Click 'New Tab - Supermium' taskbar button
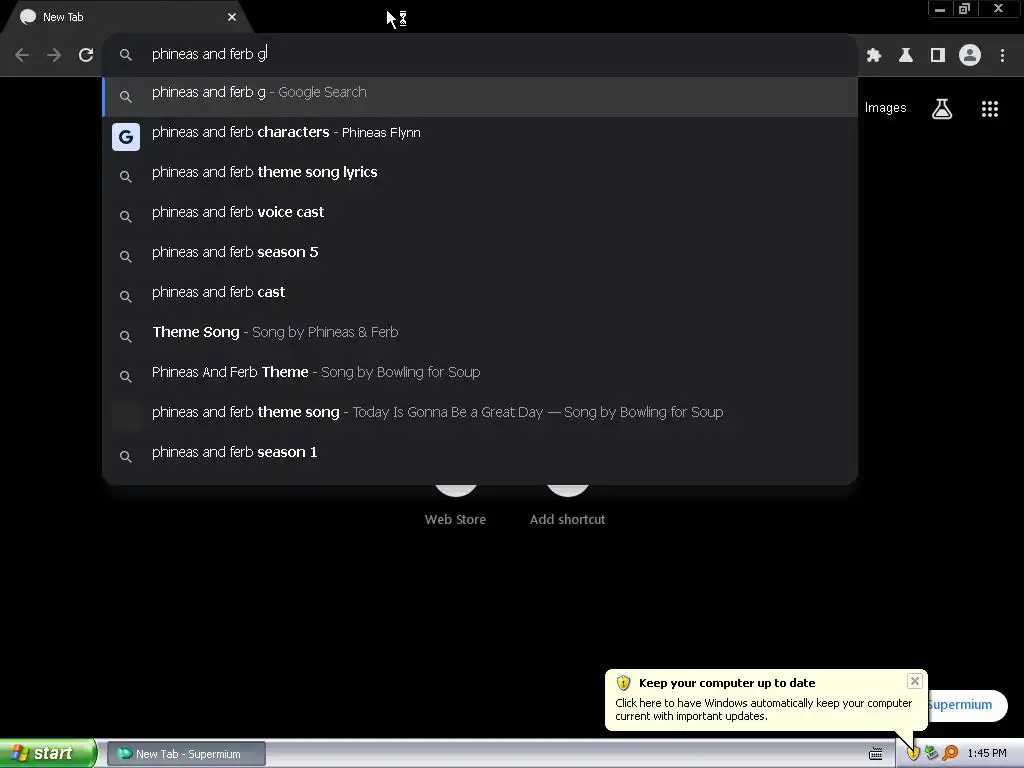Image resolution: width=1024 pixels, height=768 pixels. [186, 754]
